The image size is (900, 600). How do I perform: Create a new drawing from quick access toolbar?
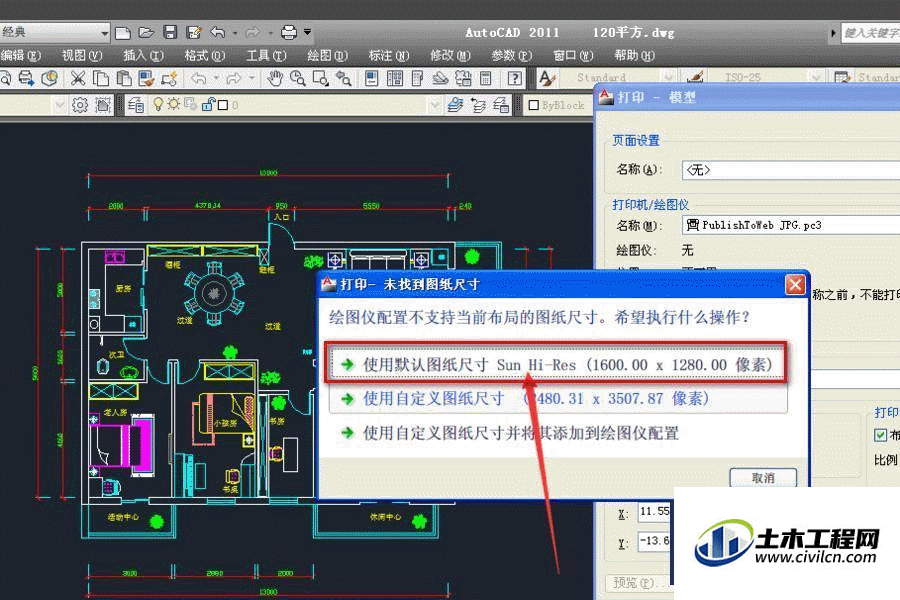tap(123, 33)
